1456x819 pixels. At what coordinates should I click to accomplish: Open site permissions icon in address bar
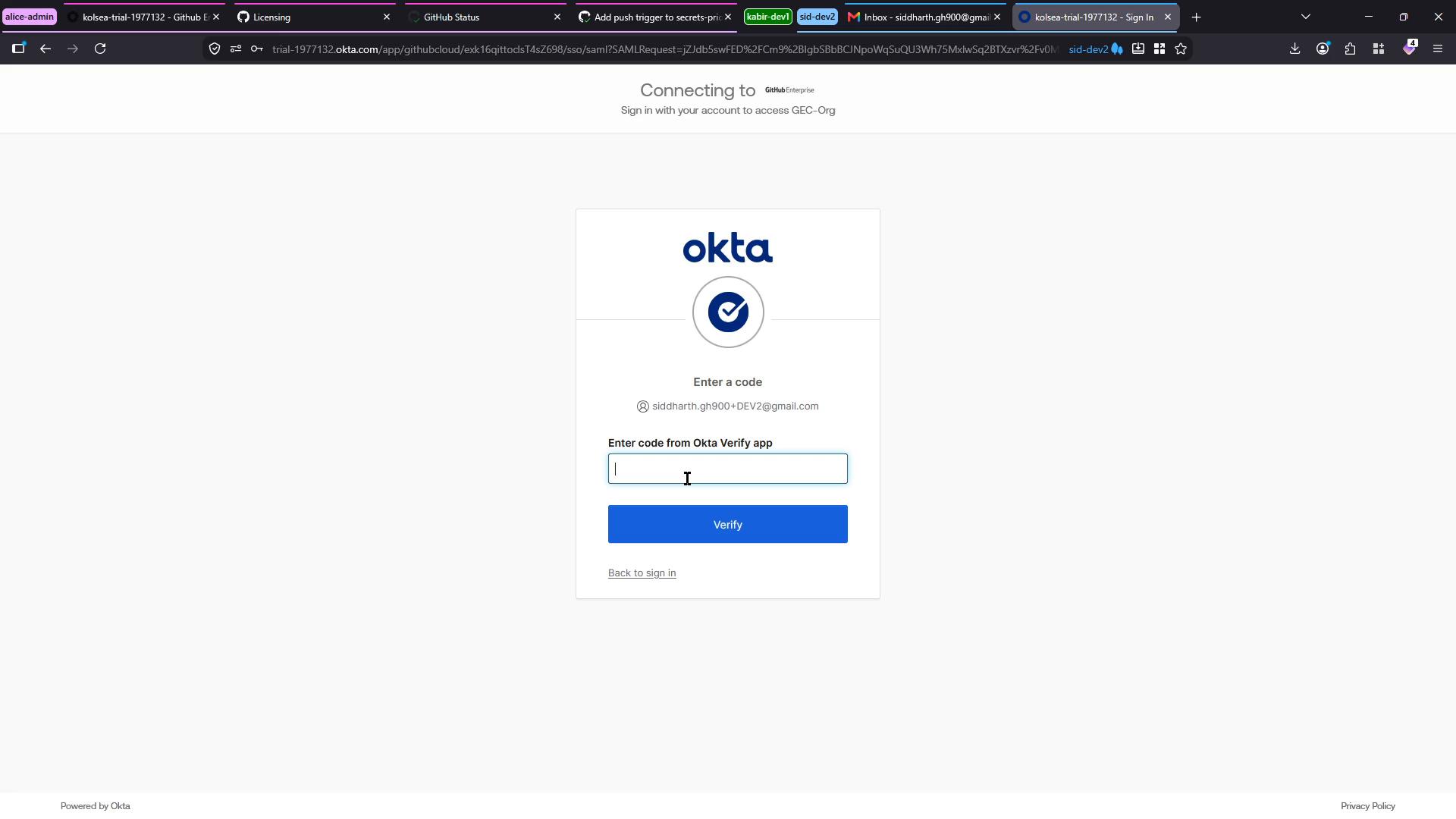[x=236, y=49]
